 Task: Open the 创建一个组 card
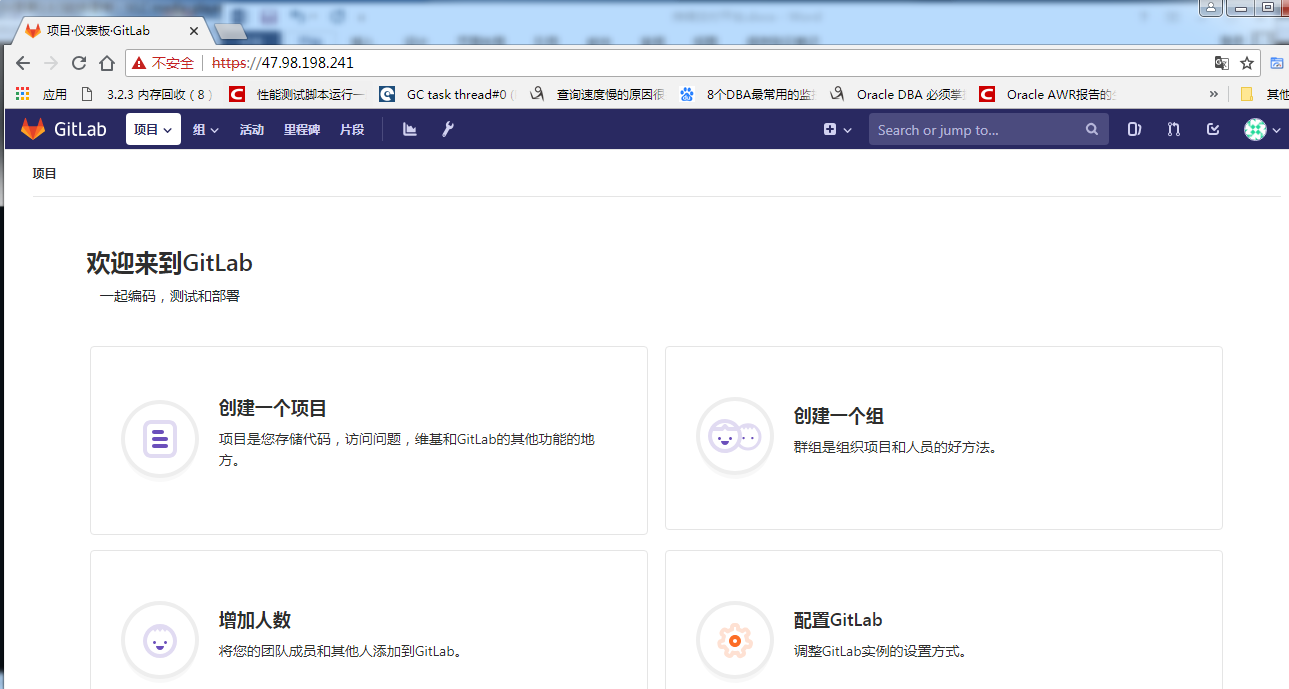point(943,438)
